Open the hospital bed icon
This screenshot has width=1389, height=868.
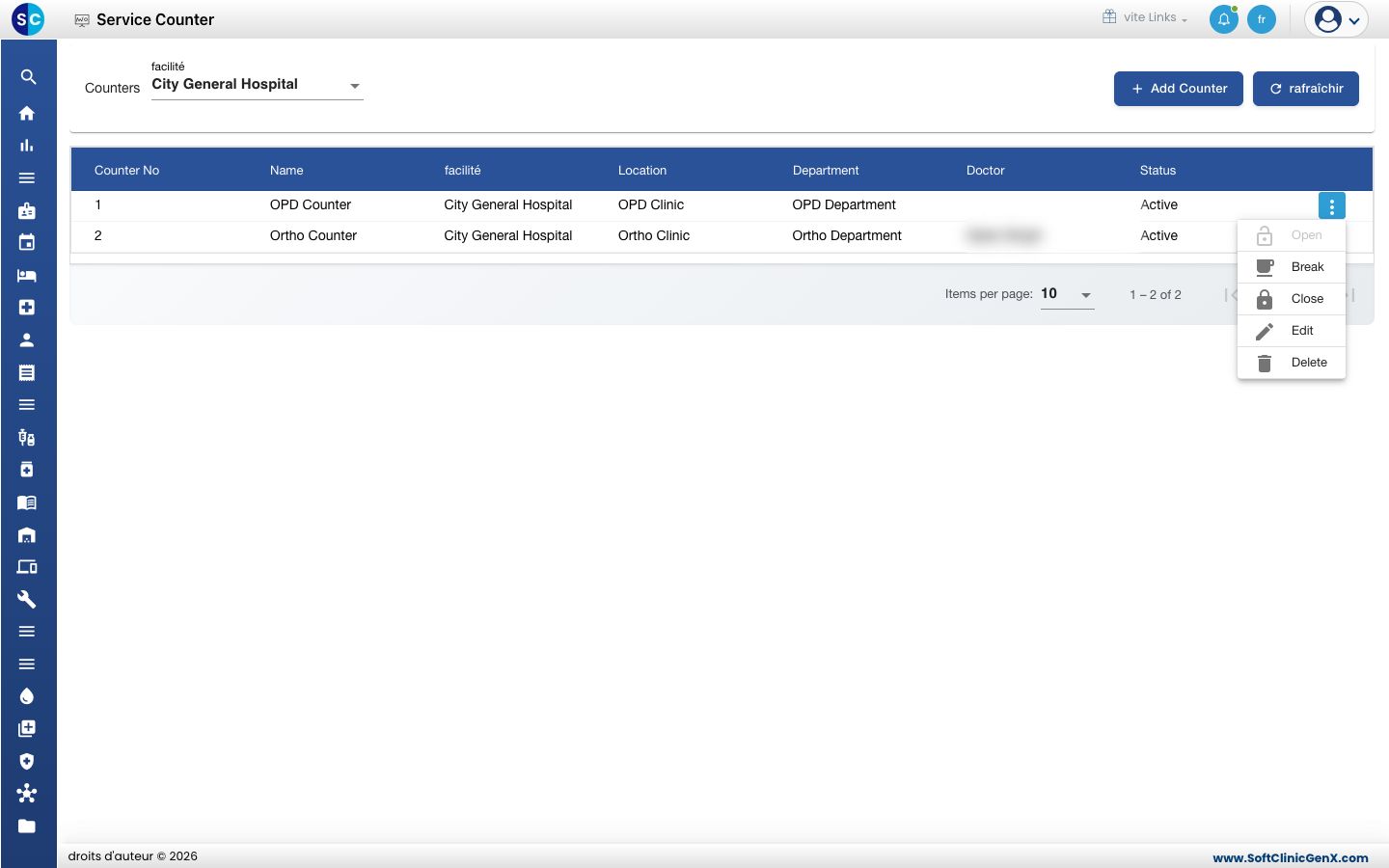(27, 275)
